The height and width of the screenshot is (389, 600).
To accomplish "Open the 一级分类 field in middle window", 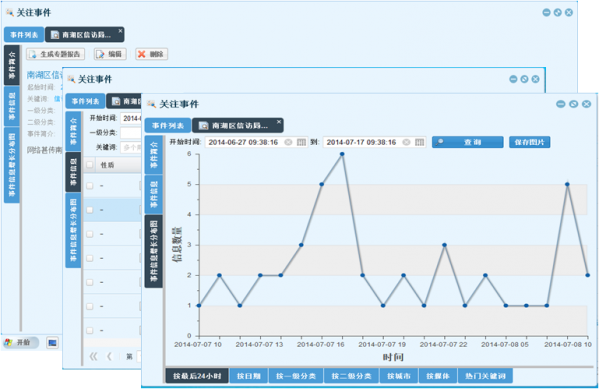I will click(131, 133).
